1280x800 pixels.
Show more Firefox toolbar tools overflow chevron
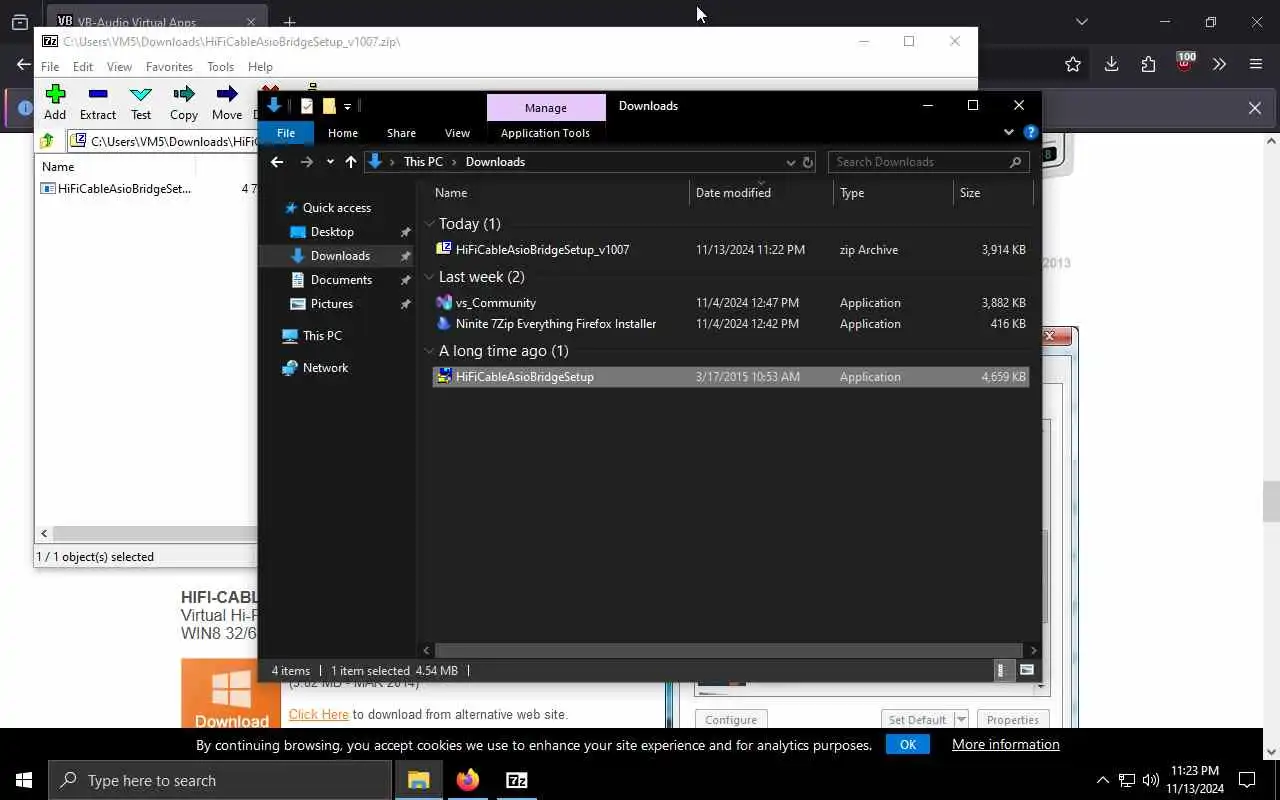[1219, 64]
